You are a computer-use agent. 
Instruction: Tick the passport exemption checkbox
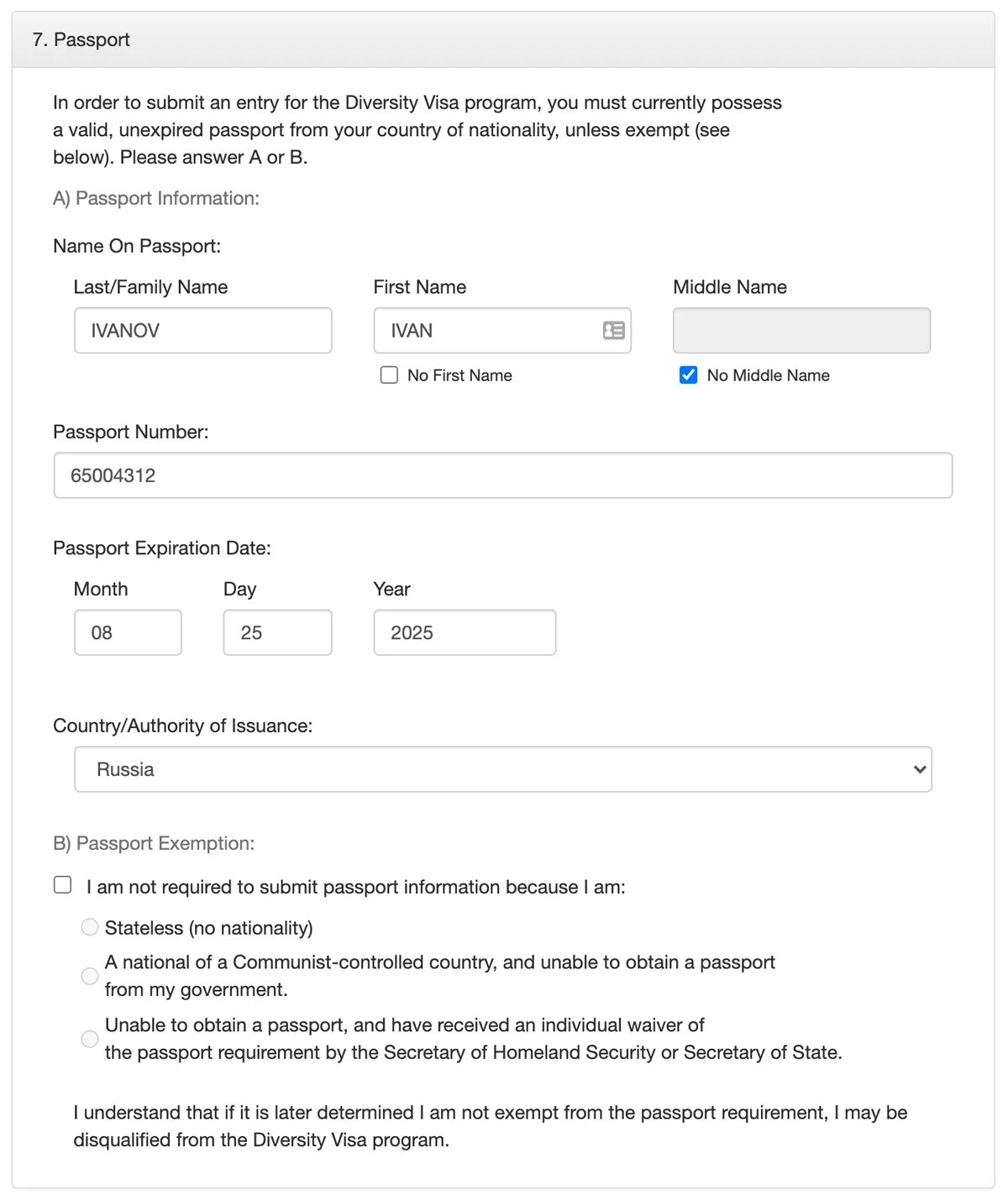63,885
